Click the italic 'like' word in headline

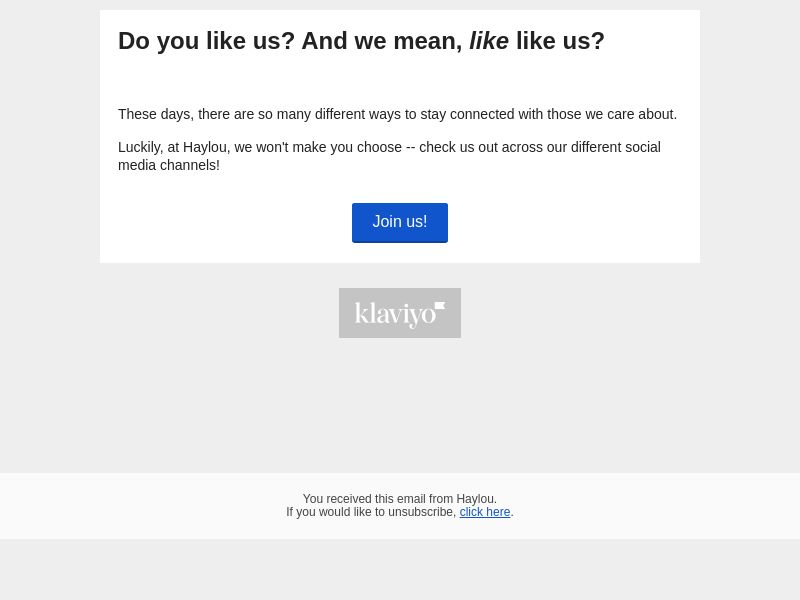click(x=489, y=41)
